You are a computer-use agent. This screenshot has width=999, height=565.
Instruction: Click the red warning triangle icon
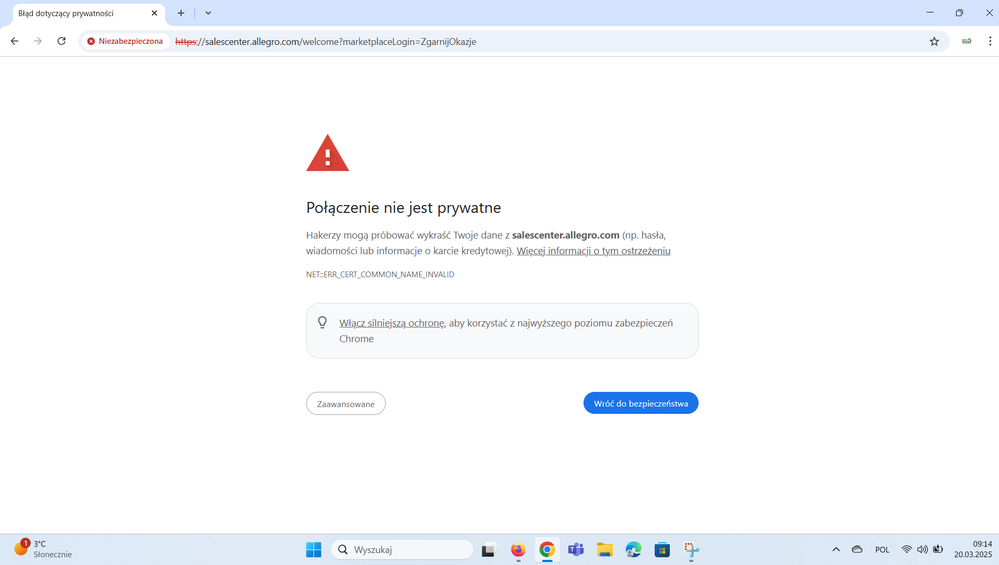coord(327,154)
